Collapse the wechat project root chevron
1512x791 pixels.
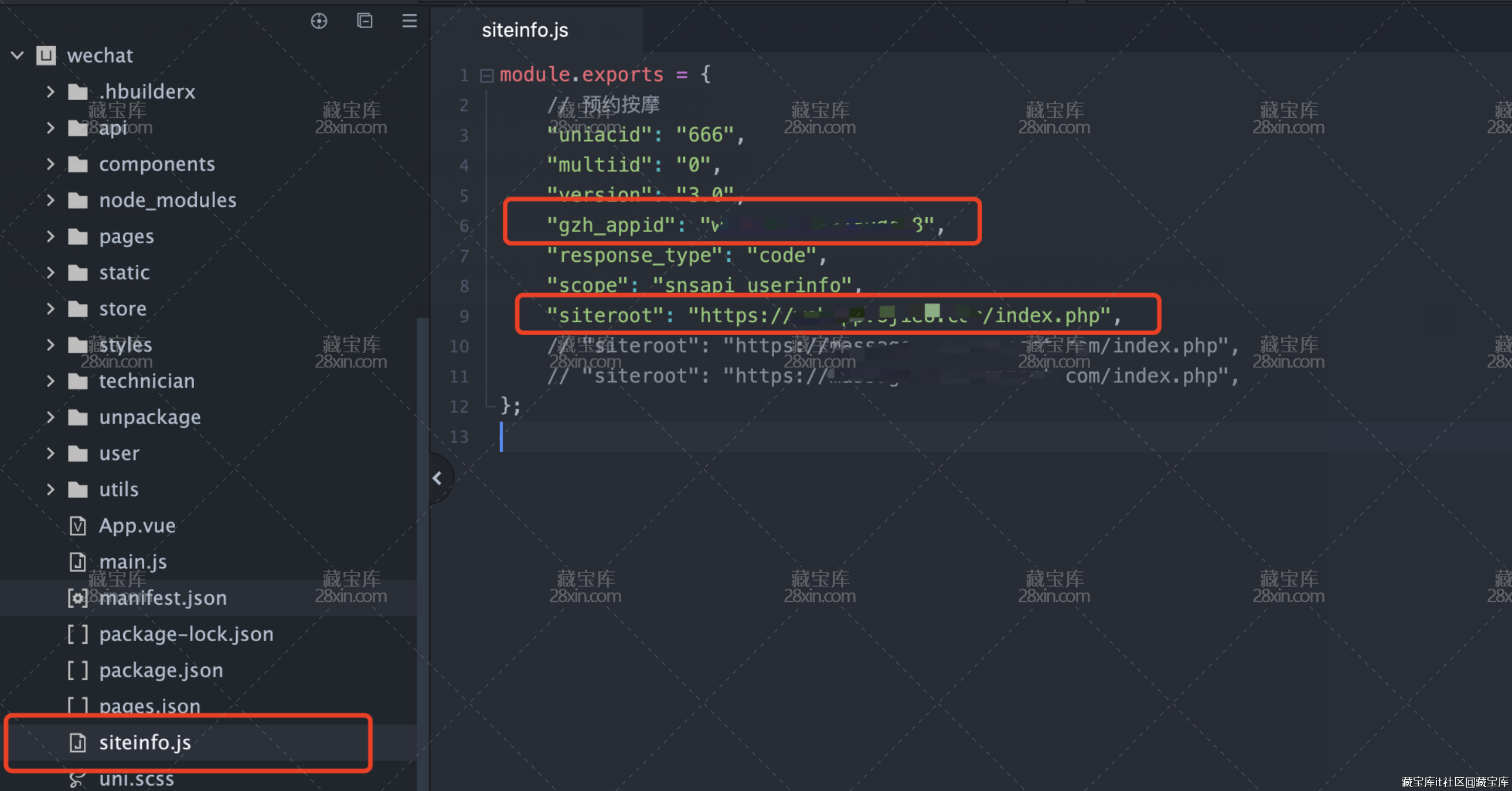click(17, 56)
